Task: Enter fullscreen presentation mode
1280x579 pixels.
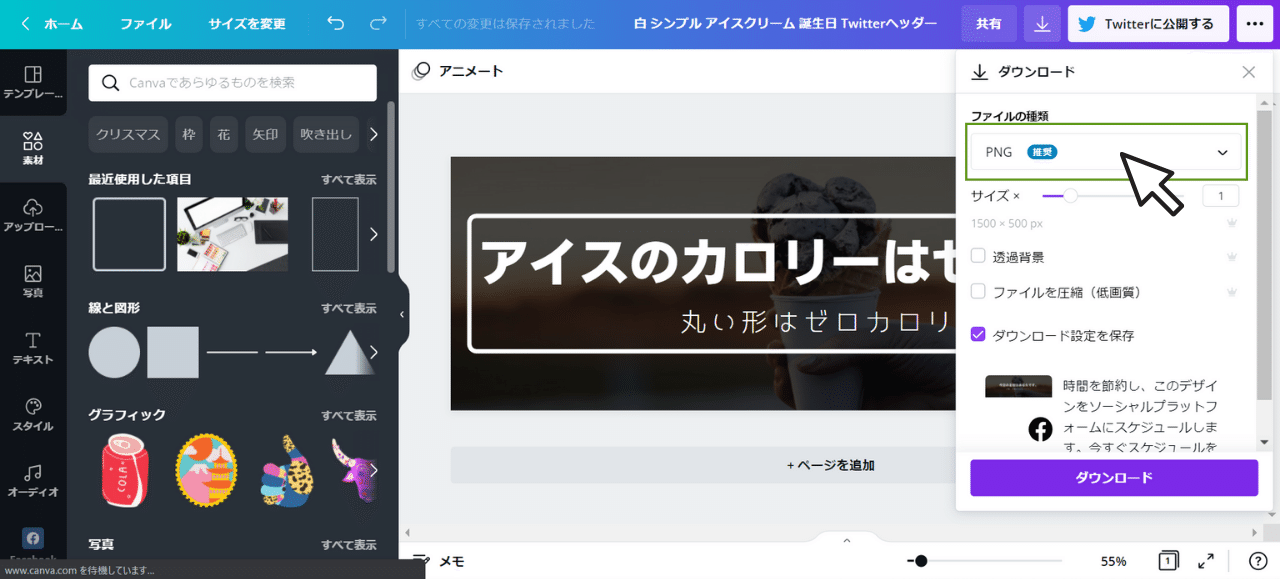Action: 1206,561
